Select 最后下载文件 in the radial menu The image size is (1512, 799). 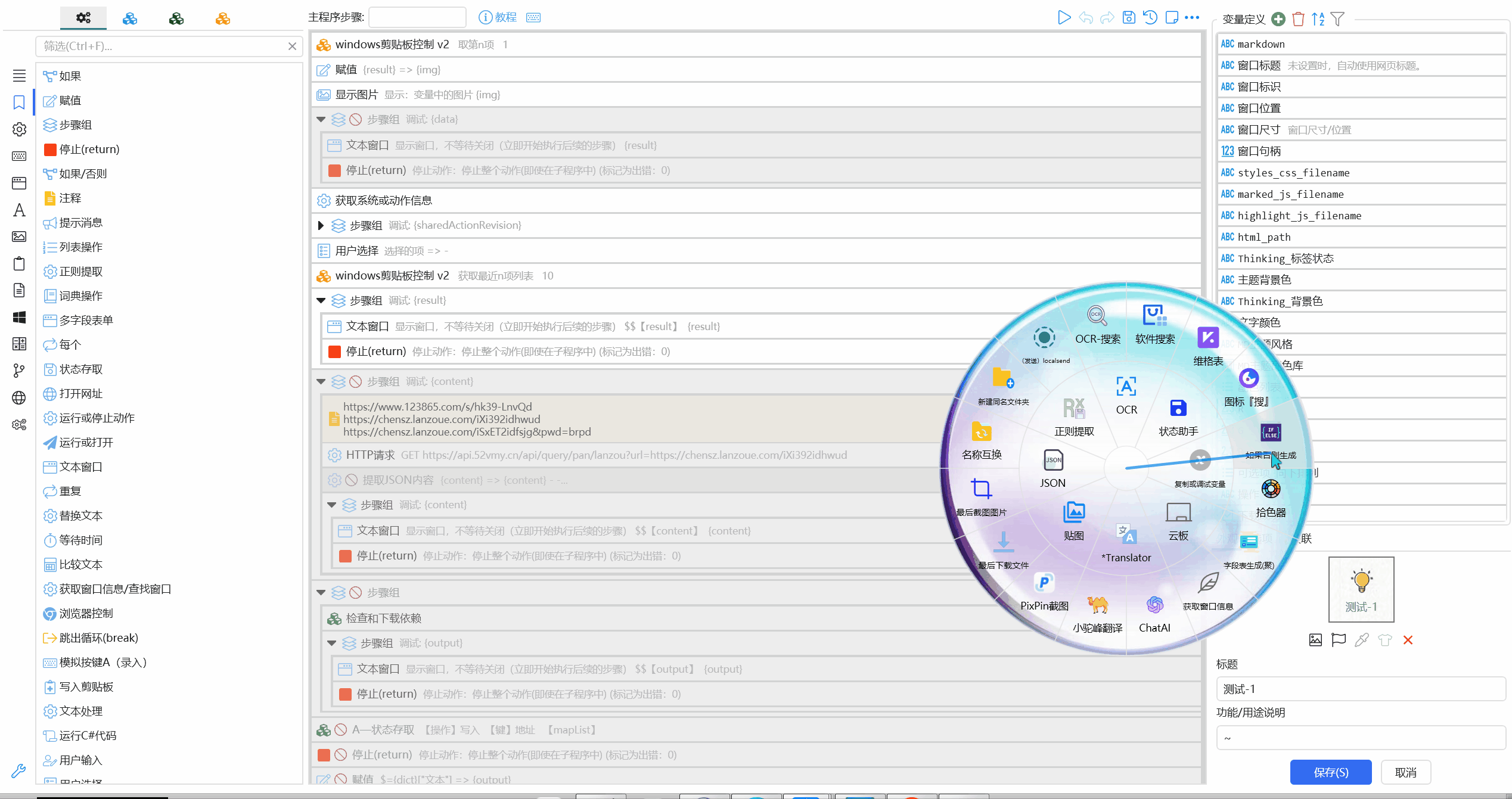[x=1004, y=551]
